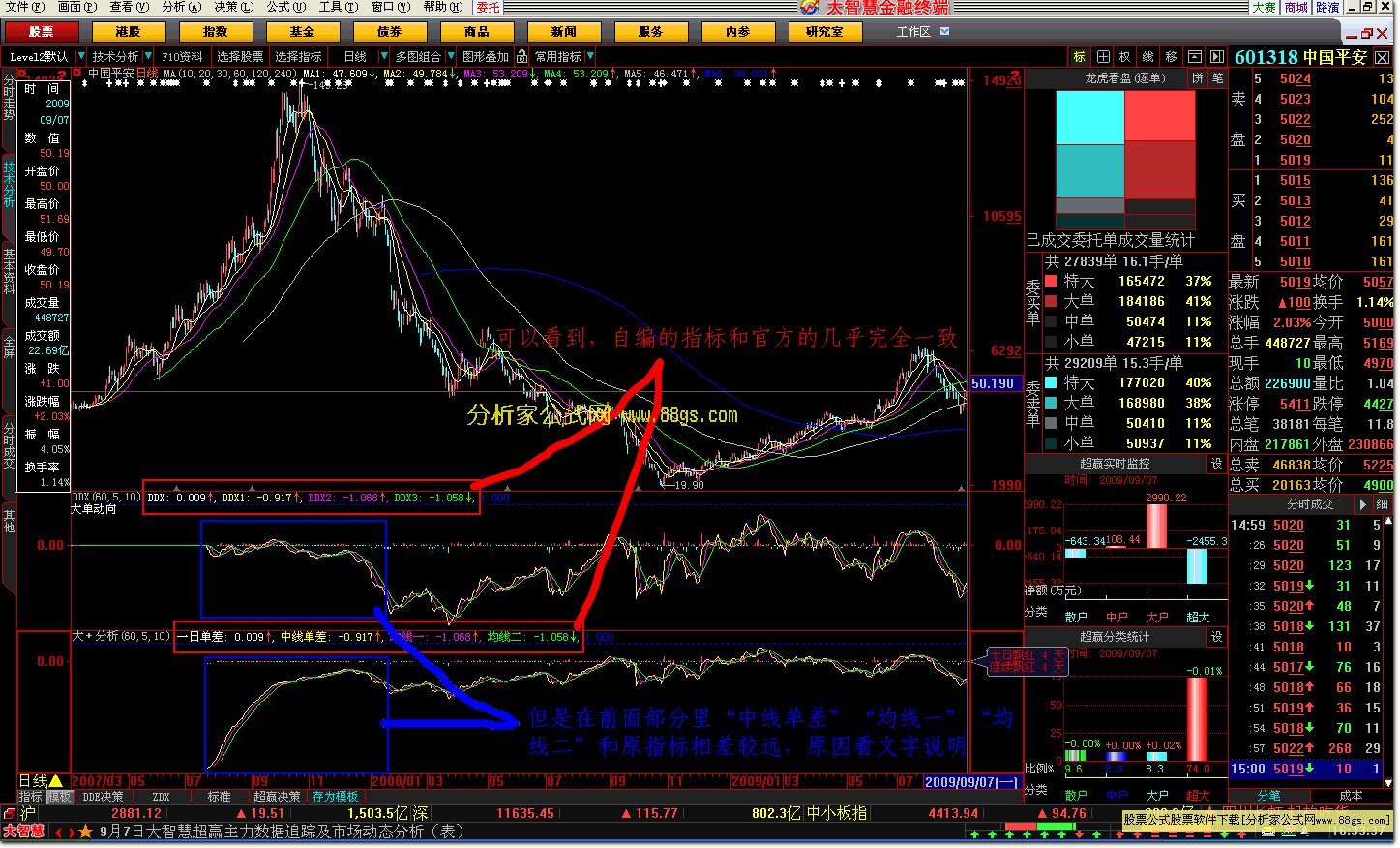Click the play-to-end arrow icon in the toolbar

[1217, 57]
